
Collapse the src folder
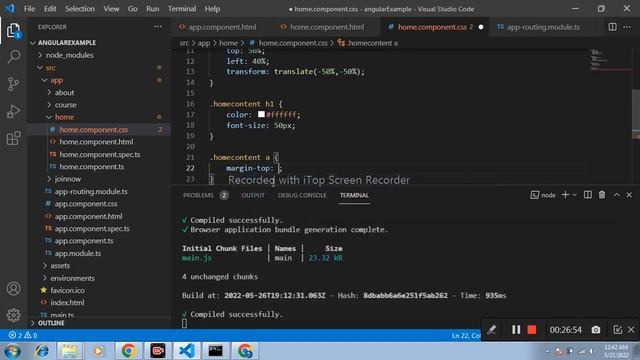pos(40,68)
